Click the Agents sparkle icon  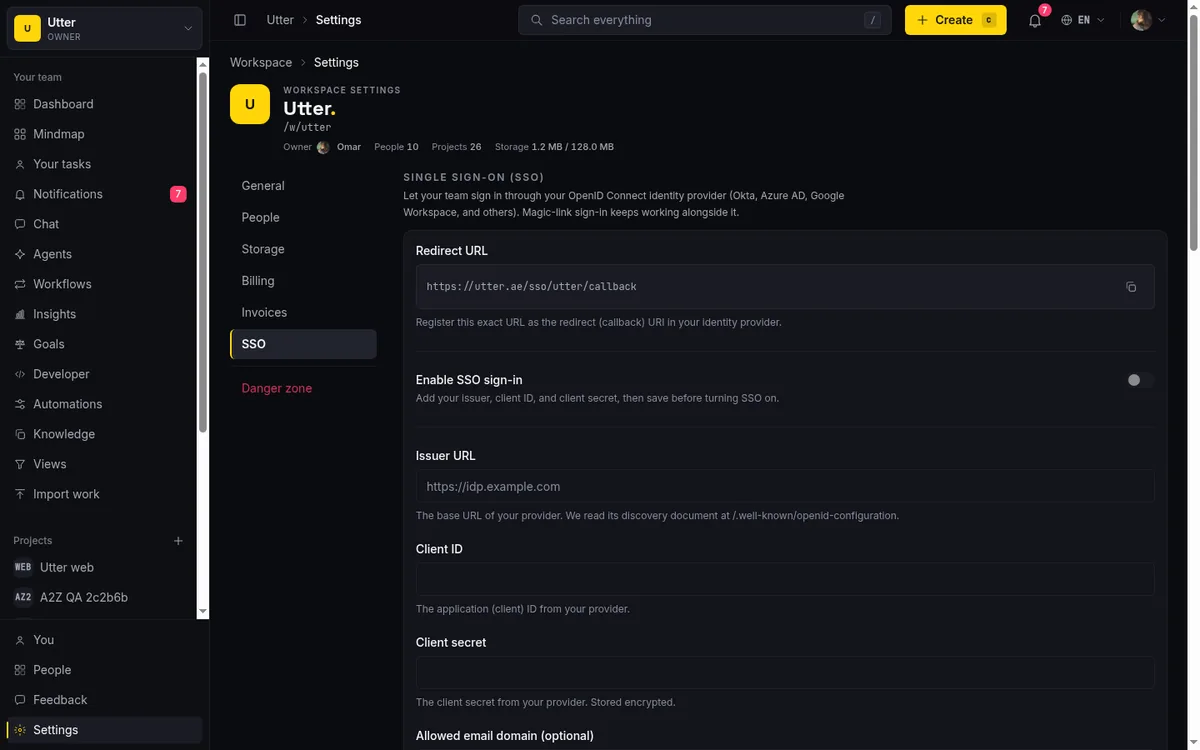[20, 254]
